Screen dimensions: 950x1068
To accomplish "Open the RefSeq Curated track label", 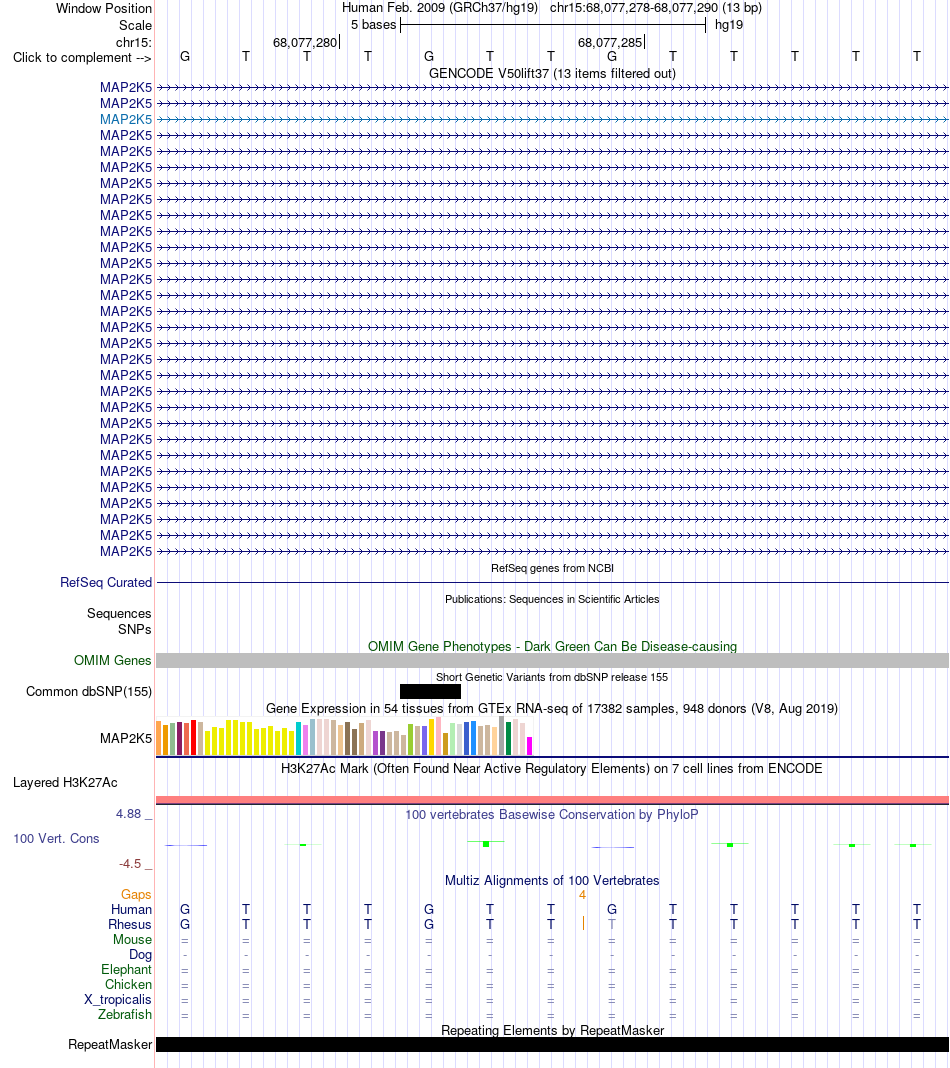I will click(106, 582).
